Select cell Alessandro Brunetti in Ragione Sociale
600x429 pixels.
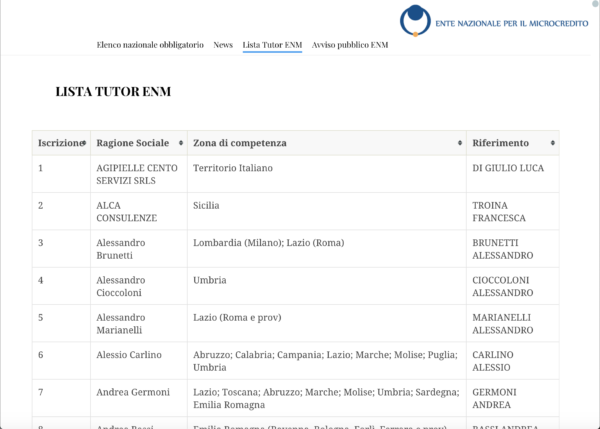coord(139,249)
